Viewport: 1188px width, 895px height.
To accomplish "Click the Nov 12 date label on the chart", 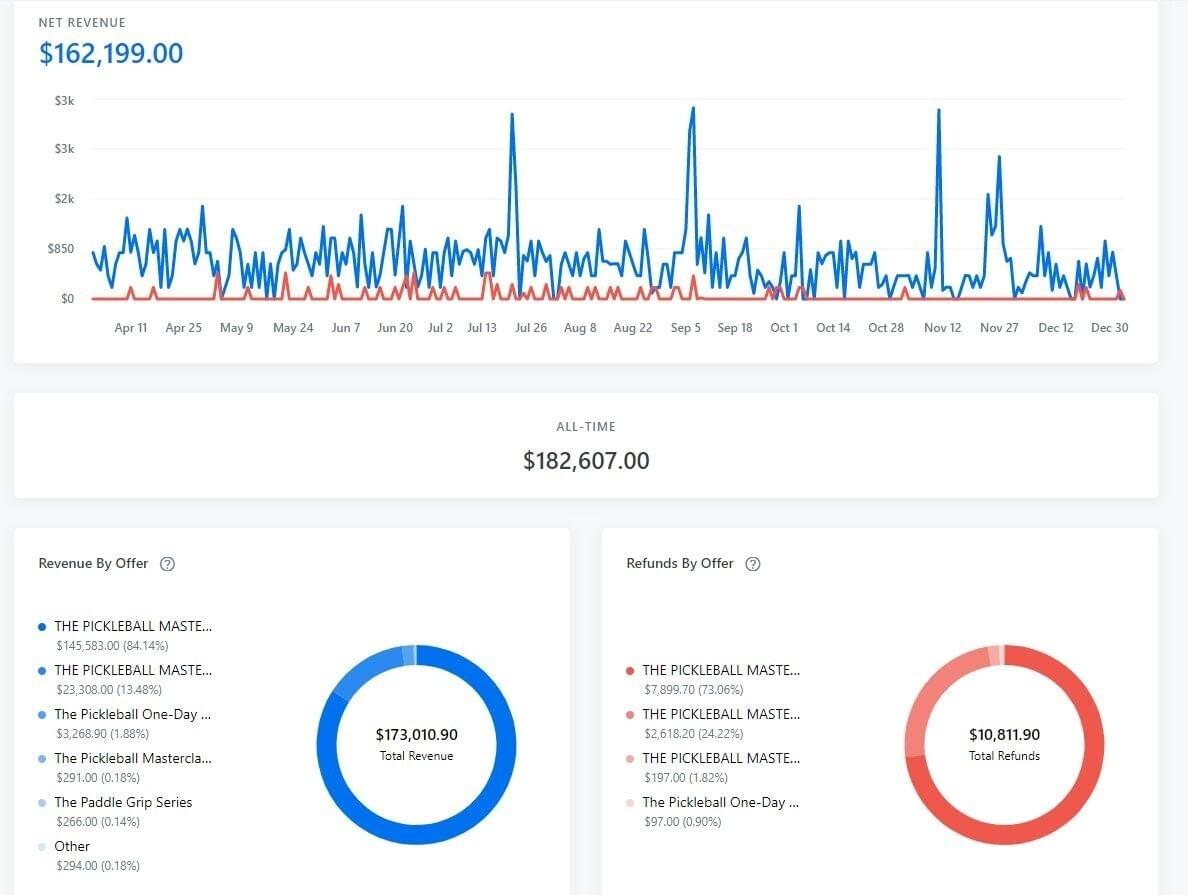I will click(942, 328).
